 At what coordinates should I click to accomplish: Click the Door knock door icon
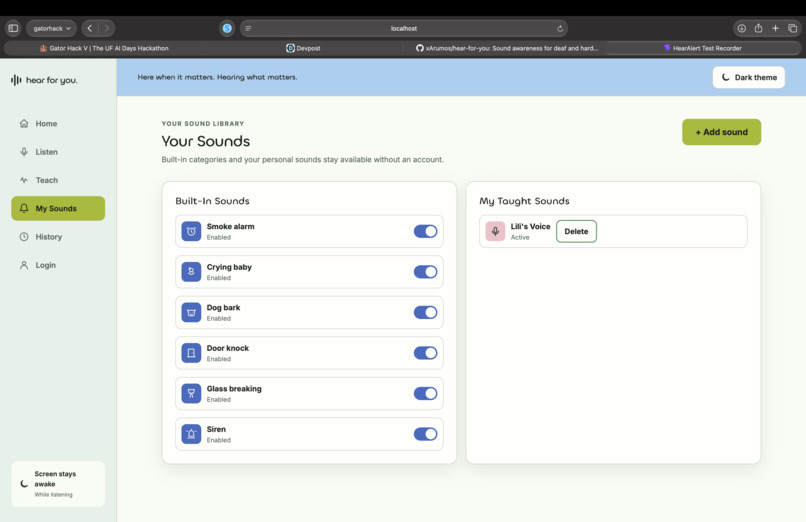191,353
